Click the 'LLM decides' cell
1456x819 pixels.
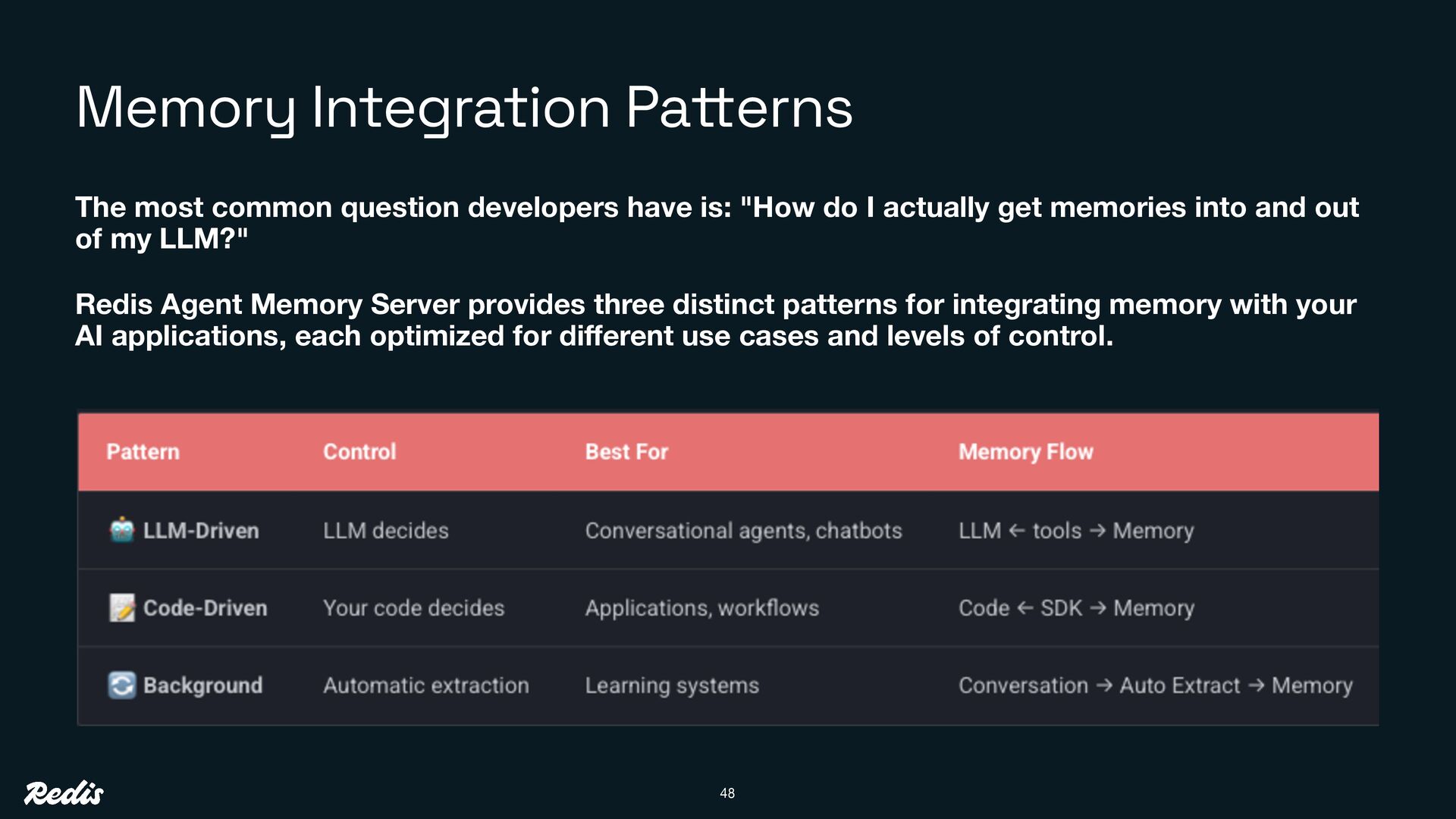(385, 531)
